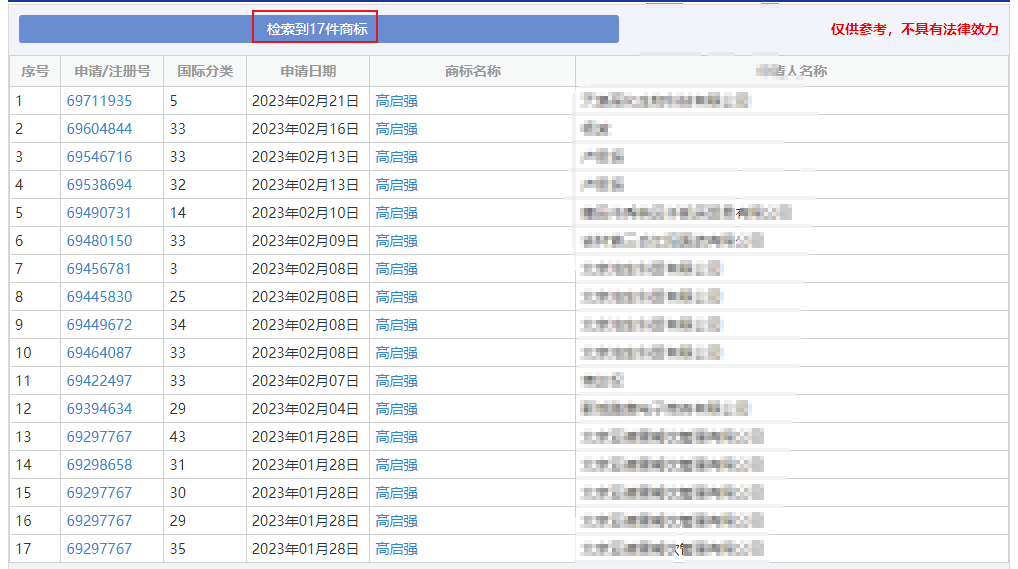
Task: Open registration number 69422497
Action: [x=99, y=381]
